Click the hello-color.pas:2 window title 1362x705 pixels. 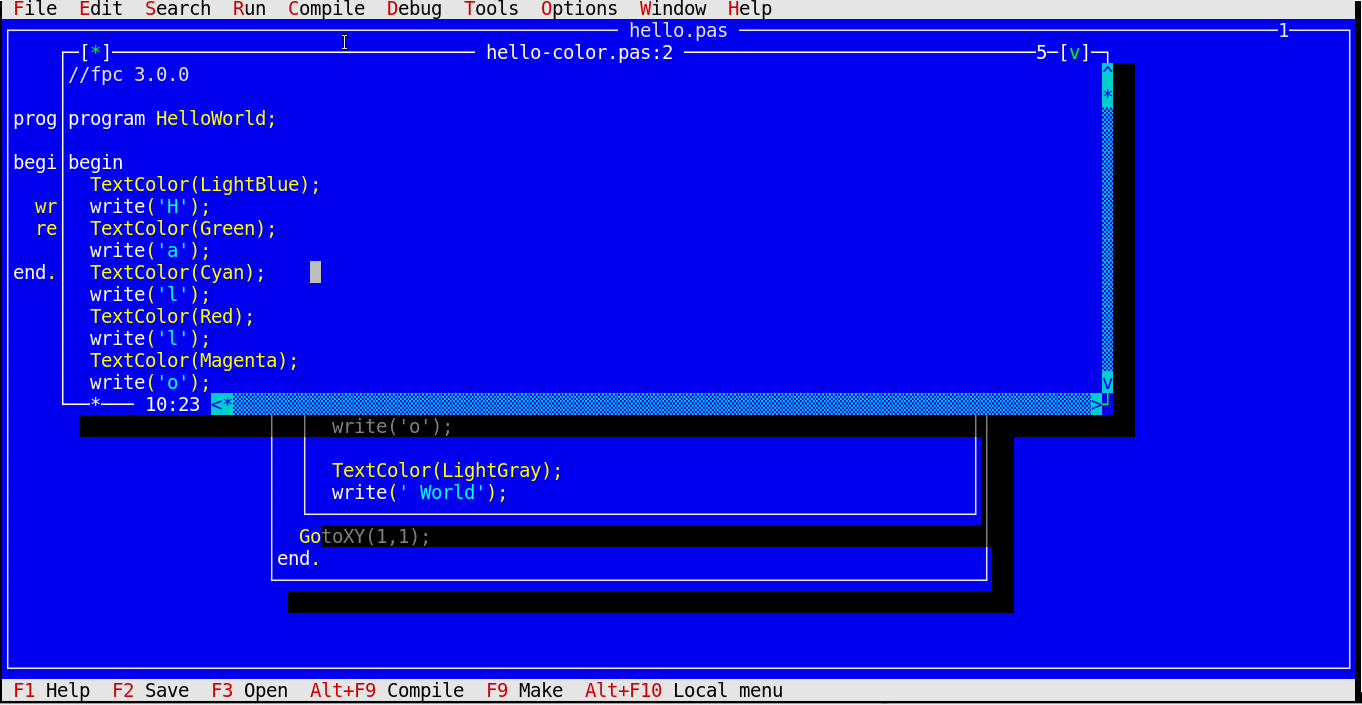579,52
